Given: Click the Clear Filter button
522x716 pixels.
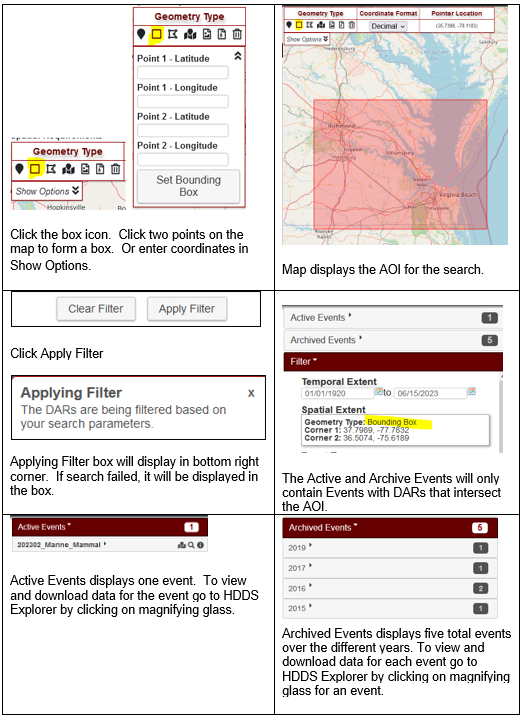Looking at the screenshot, I should pos(96,309).
